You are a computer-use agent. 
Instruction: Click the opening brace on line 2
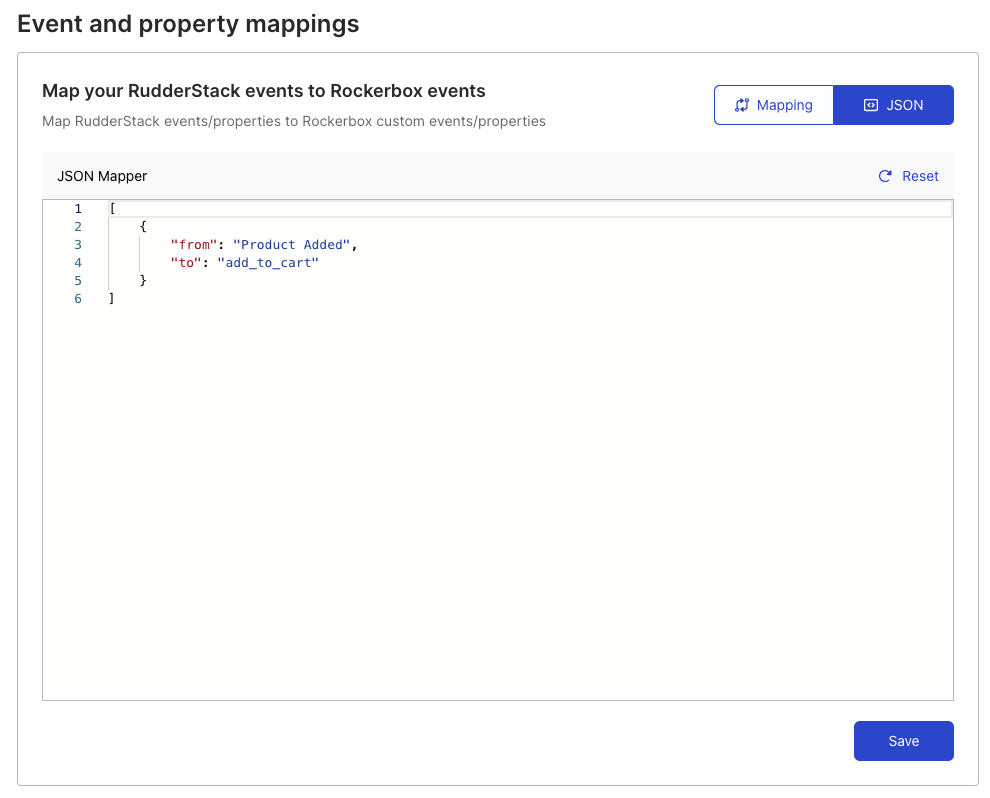pos(143,226)
